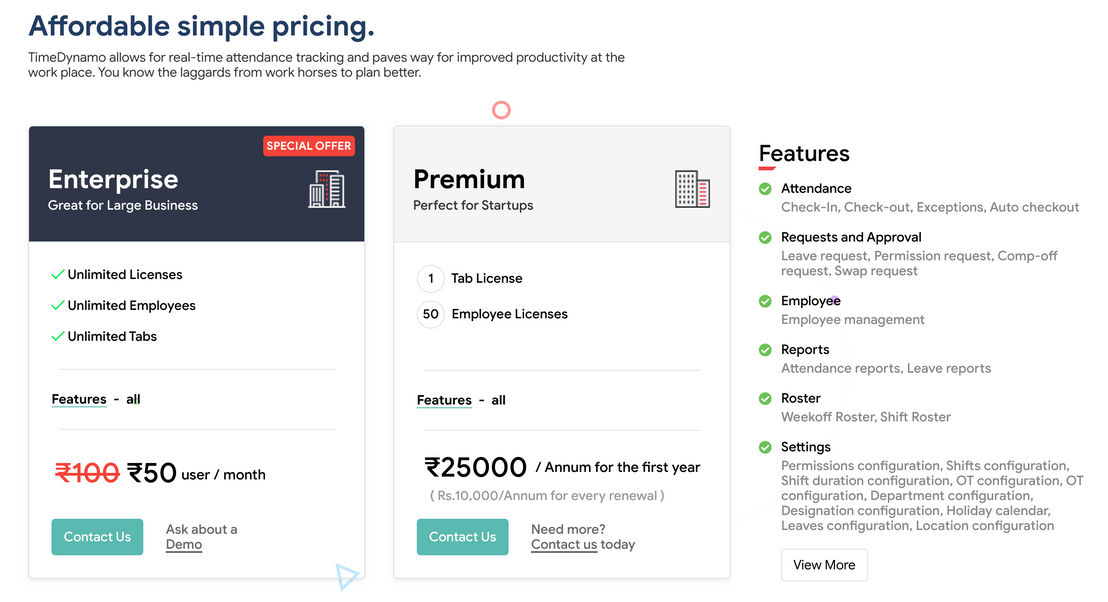Open Features link in Enterprise card
This screenshot has height=602, width=1108.
[79, 399]
